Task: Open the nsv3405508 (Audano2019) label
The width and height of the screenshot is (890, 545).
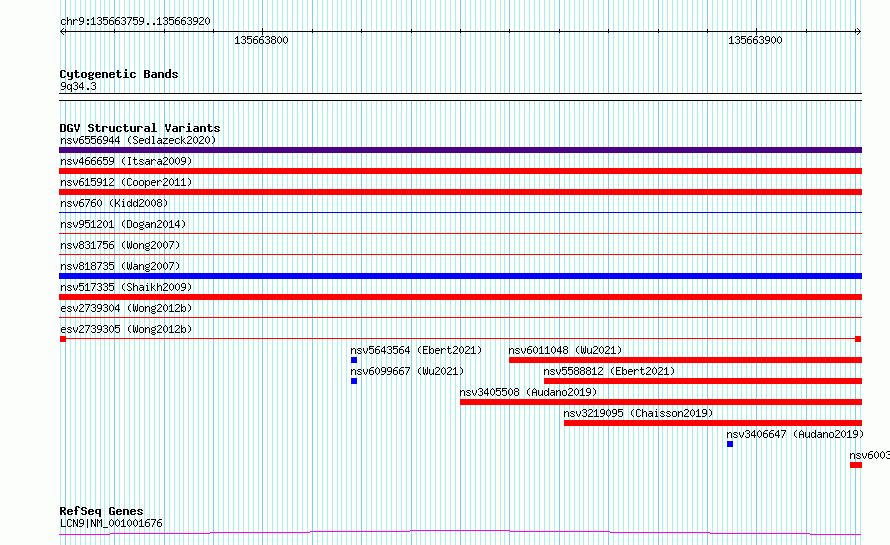Action: coord(528,392)
